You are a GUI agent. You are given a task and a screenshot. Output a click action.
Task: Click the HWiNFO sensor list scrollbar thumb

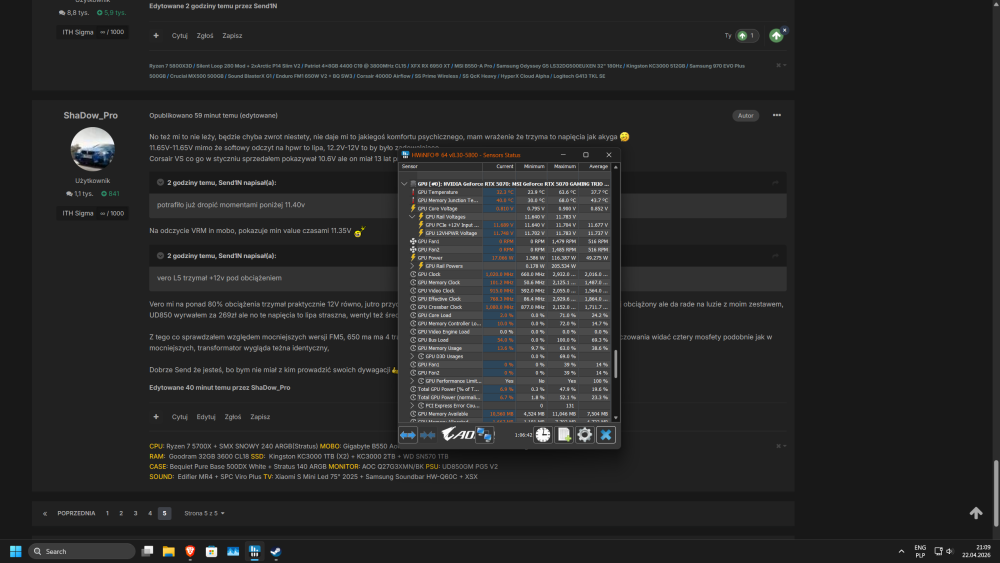[615, 363]
